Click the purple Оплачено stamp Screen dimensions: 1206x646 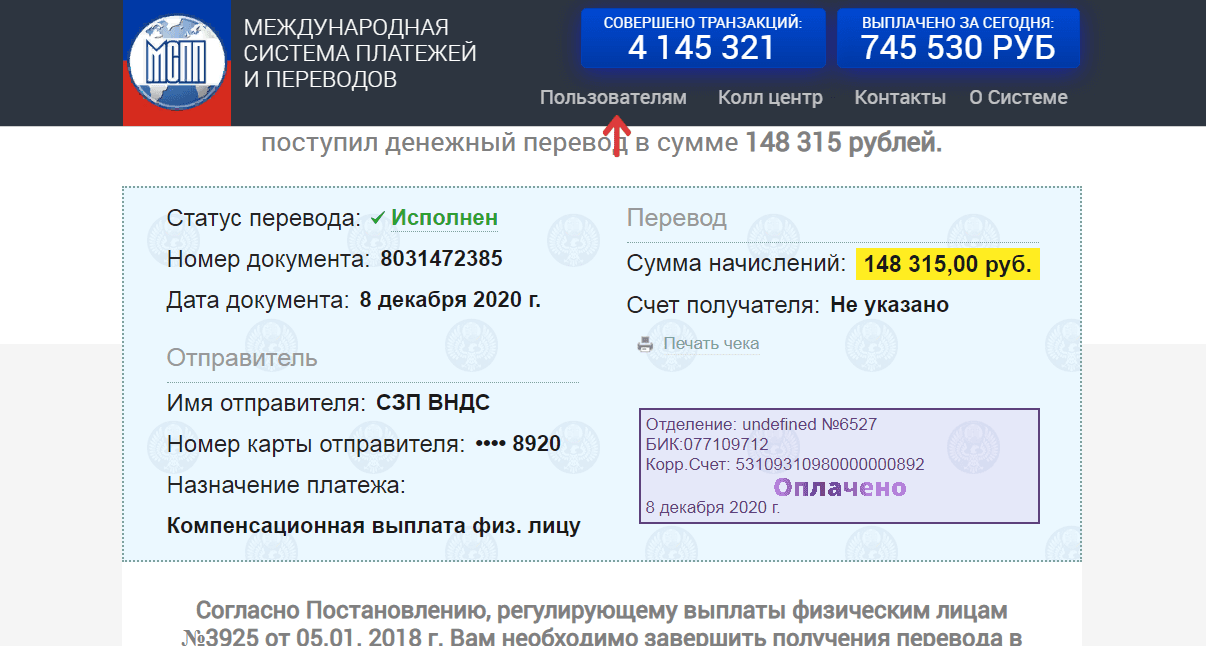click(840, 487)
